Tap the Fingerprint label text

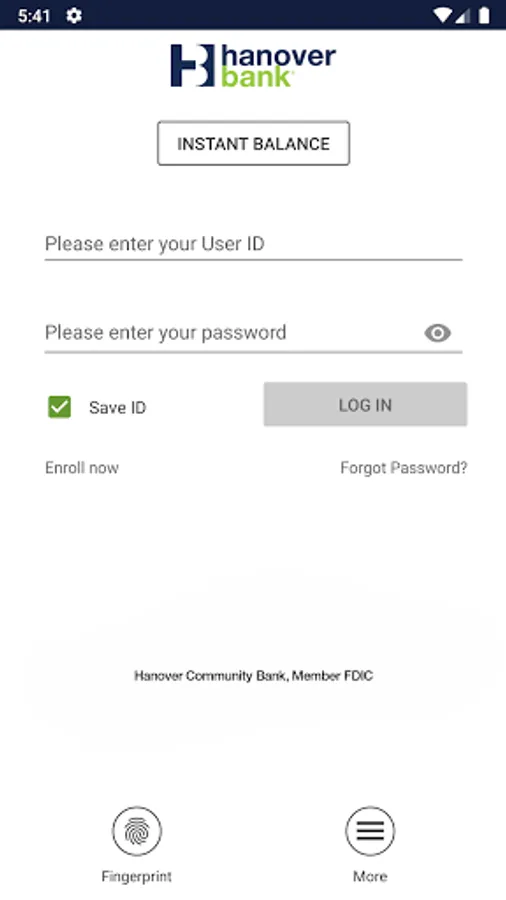click(137, 876)
